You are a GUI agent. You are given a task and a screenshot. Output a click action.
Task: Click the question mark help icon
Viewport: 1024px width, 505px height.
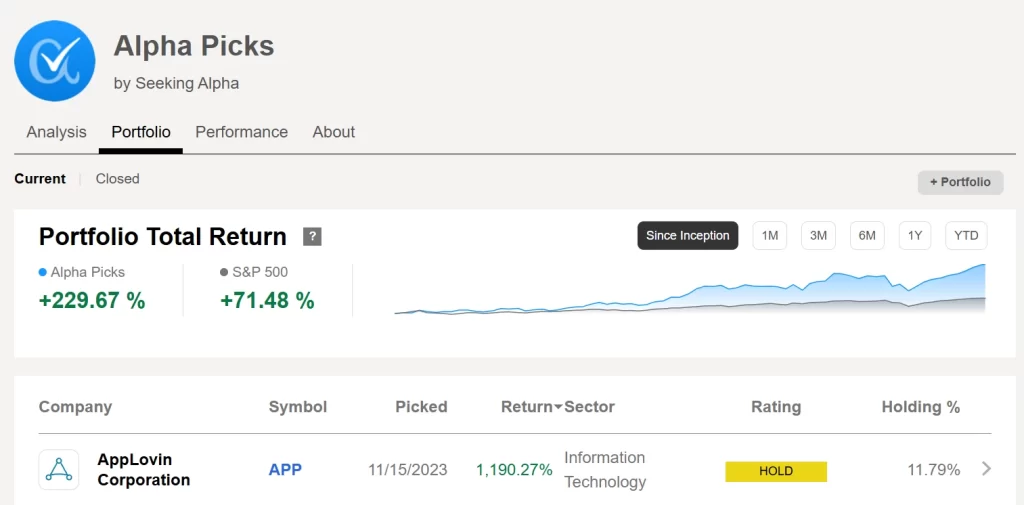313,237
